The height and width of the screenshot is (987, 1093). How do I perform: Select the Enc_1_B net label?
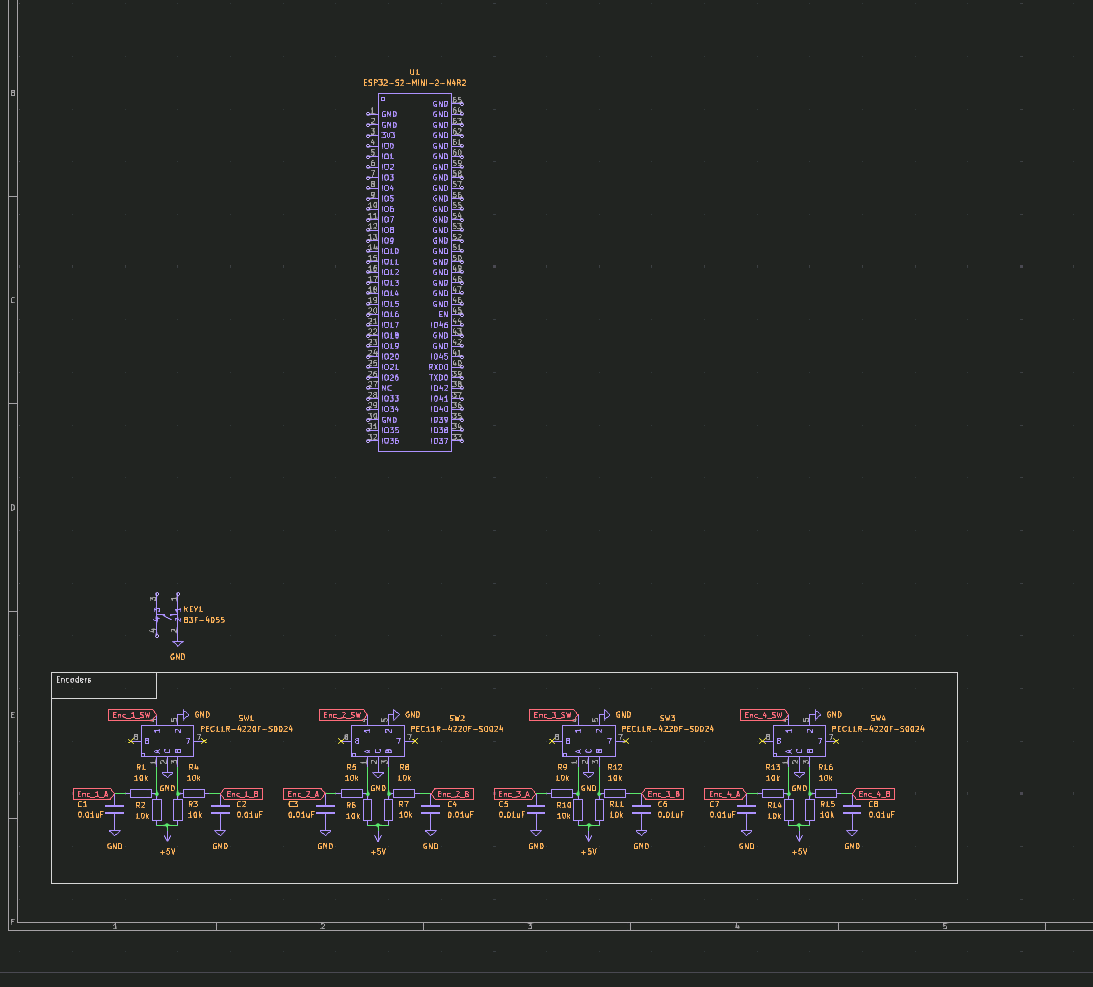[241, 794]
